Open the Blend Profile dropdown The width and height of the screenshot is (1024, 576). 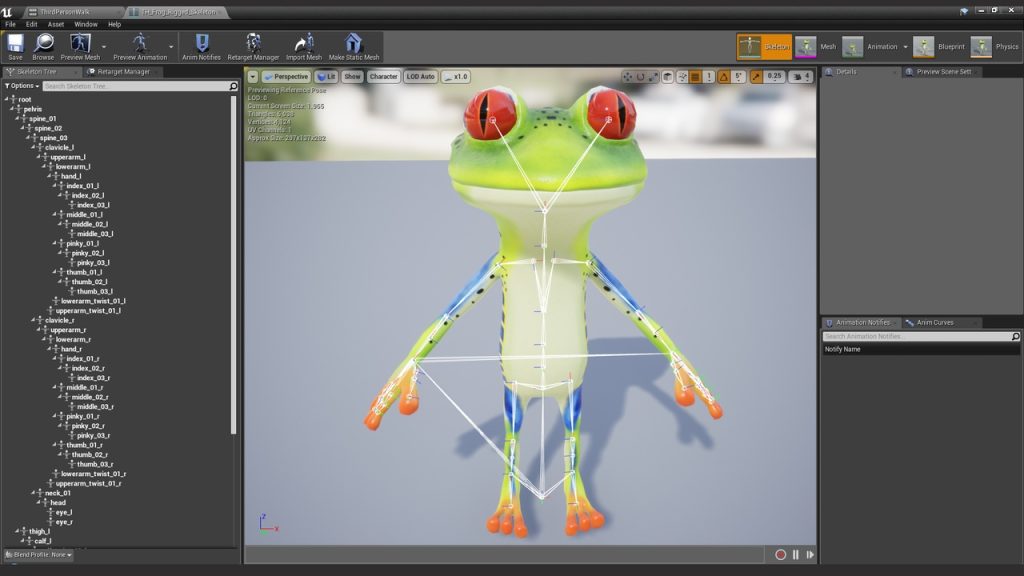(x=38, y=554)
